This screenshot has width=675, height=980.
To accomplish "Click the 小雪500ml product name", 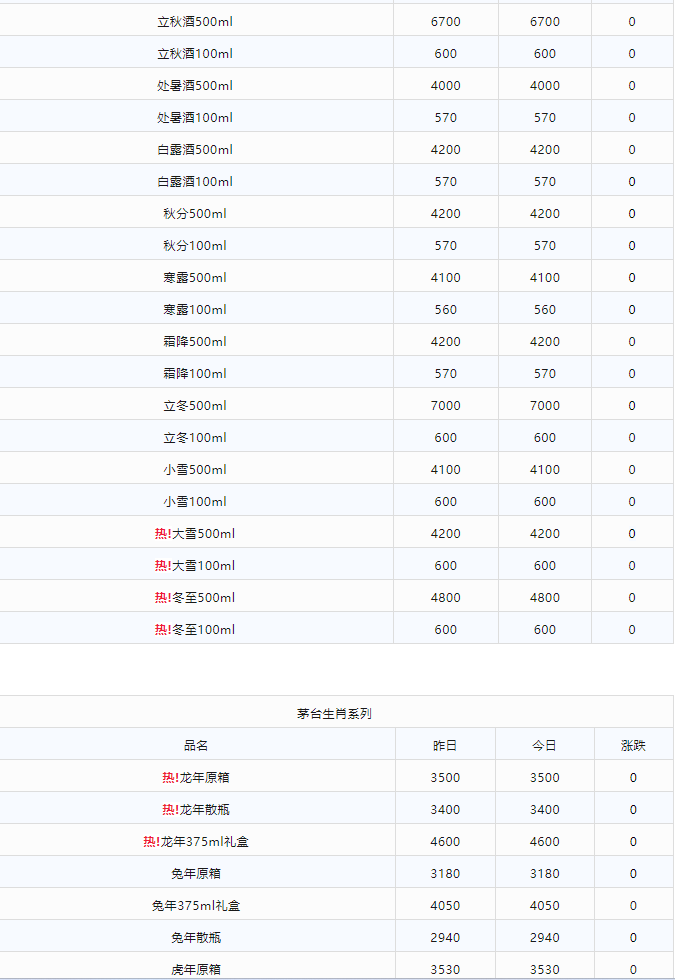I will (x=195, y=469).
